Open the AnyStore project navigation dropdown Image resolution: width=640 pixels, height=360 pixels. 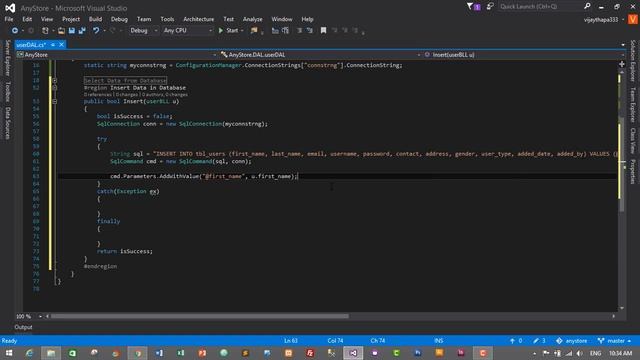click(117, 55)
